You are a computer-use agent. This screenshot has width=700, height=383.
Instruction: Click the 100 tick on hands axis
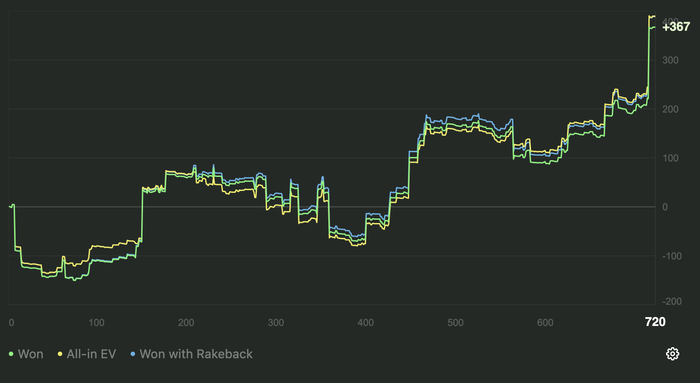[x=96, y=323]
